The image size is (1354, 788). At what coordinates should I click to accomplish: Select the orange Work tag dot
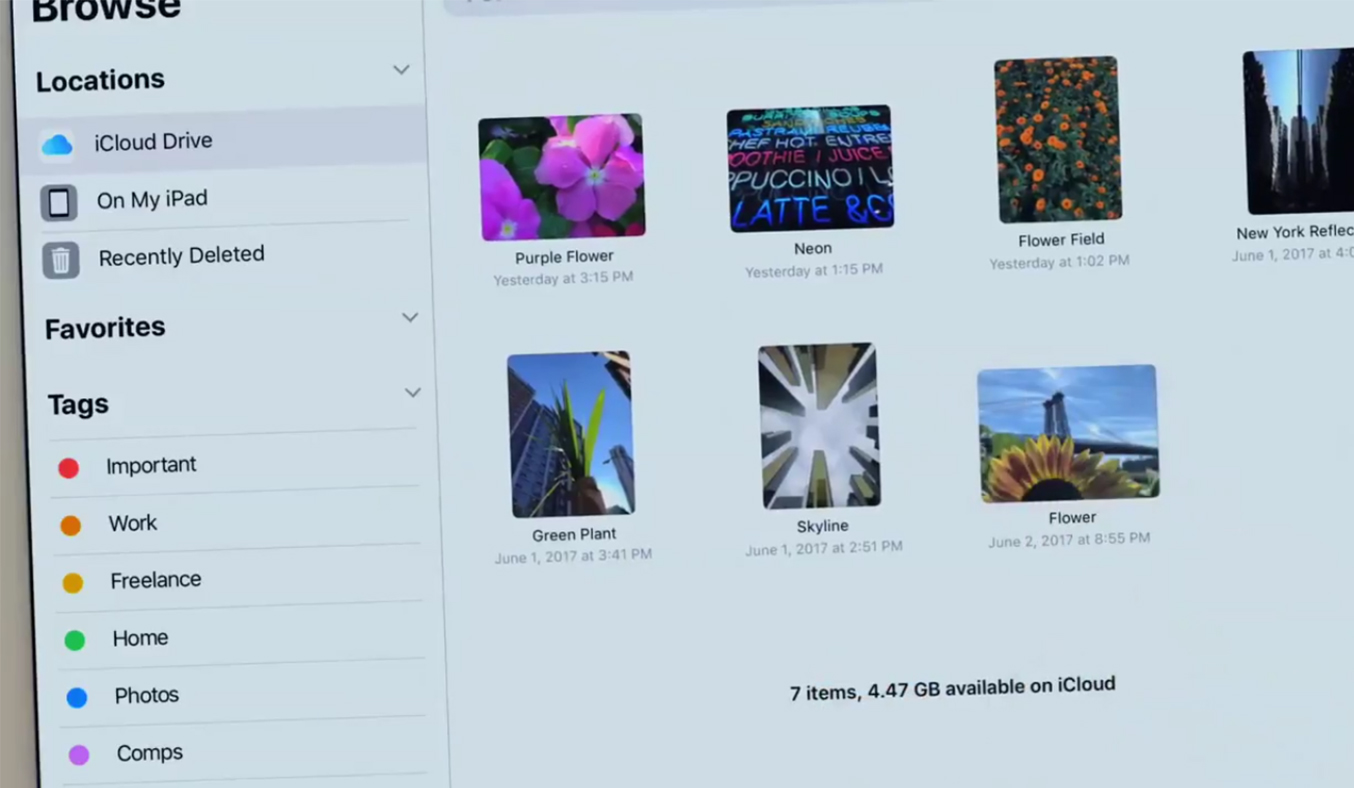pos(70,526)
